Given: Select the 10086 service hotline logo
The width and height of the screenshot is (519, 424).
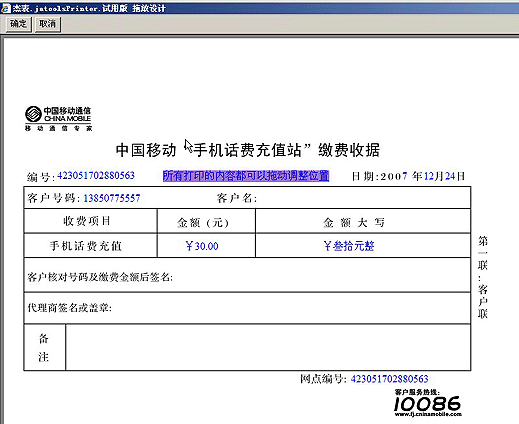Looking at the screenshot, I should (x=428, y=403).
